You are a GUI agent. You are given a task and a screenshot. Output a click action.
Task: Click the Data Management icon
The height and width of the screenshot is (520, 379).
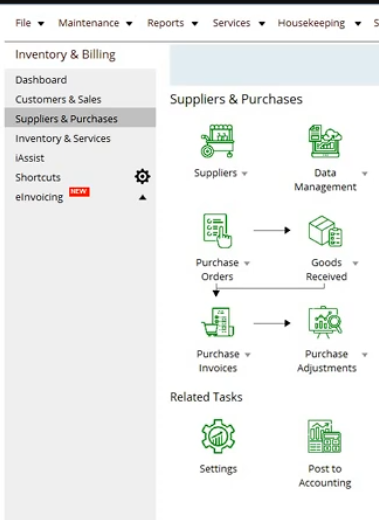pos(325,141)
